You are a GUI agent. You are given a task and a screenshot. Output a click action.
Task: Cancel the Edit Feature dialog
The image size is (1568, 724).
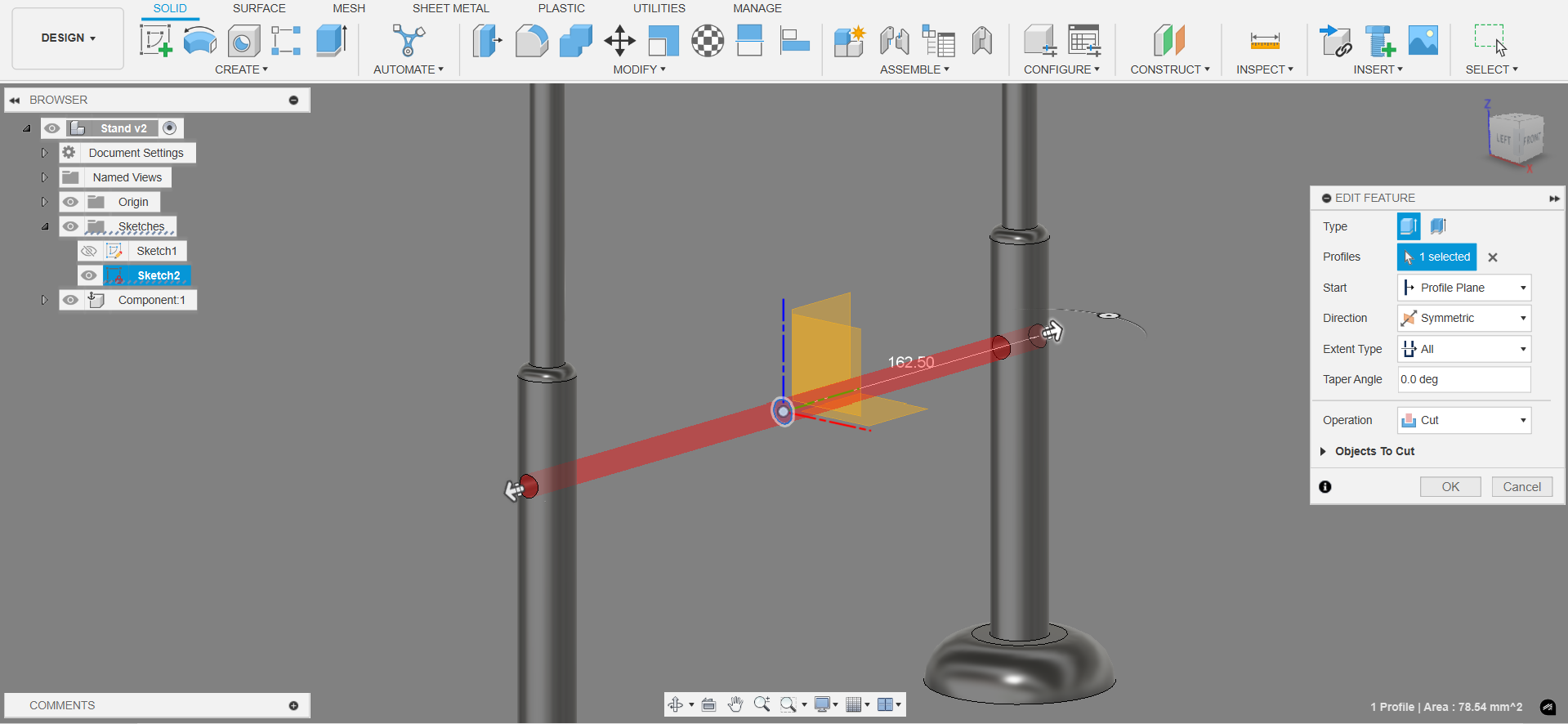(x=1521, y=487)
